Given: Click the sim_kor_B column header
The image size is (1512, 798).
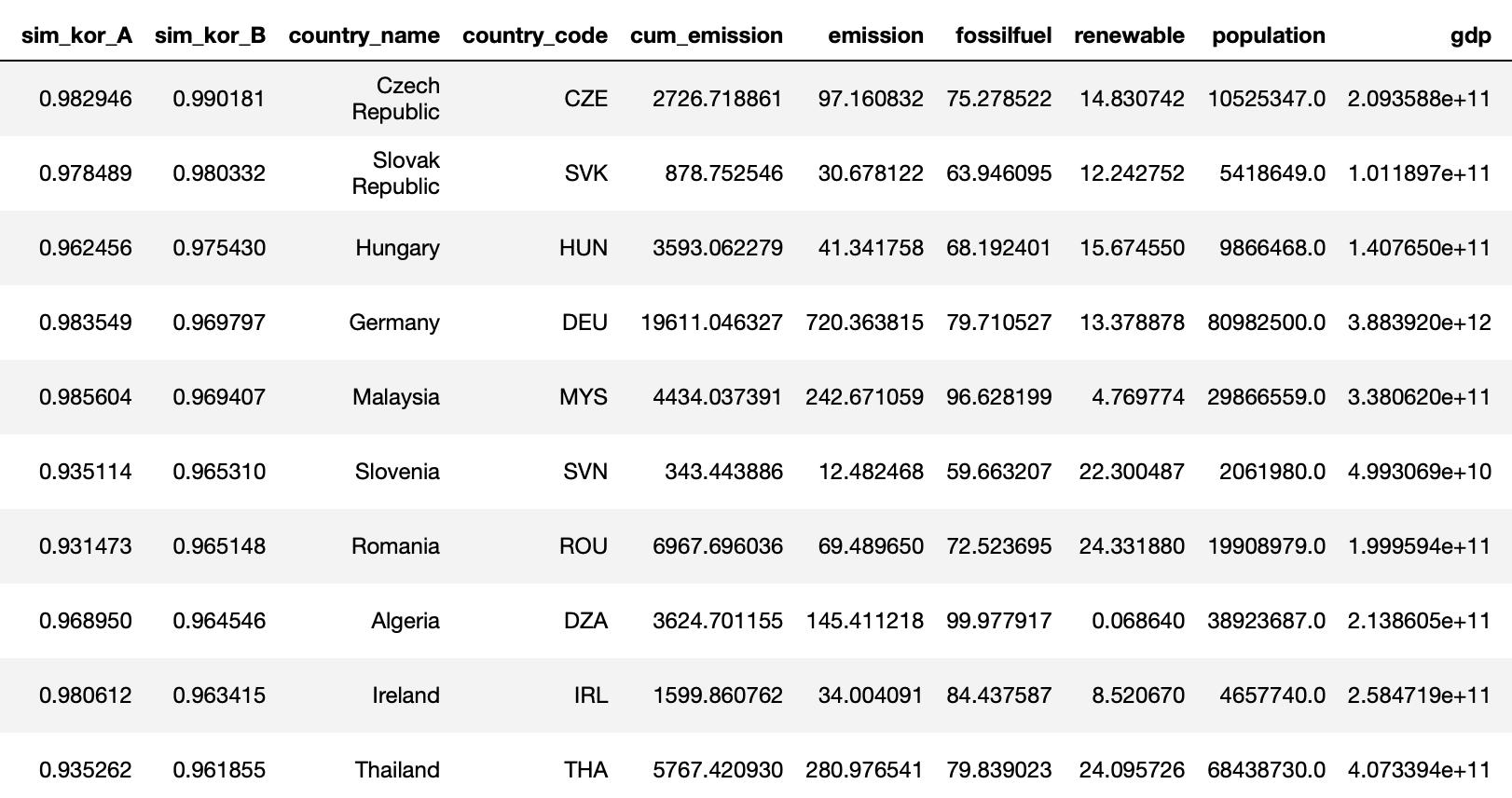Looking at the screenshot, I should click(x=210, y=35).
